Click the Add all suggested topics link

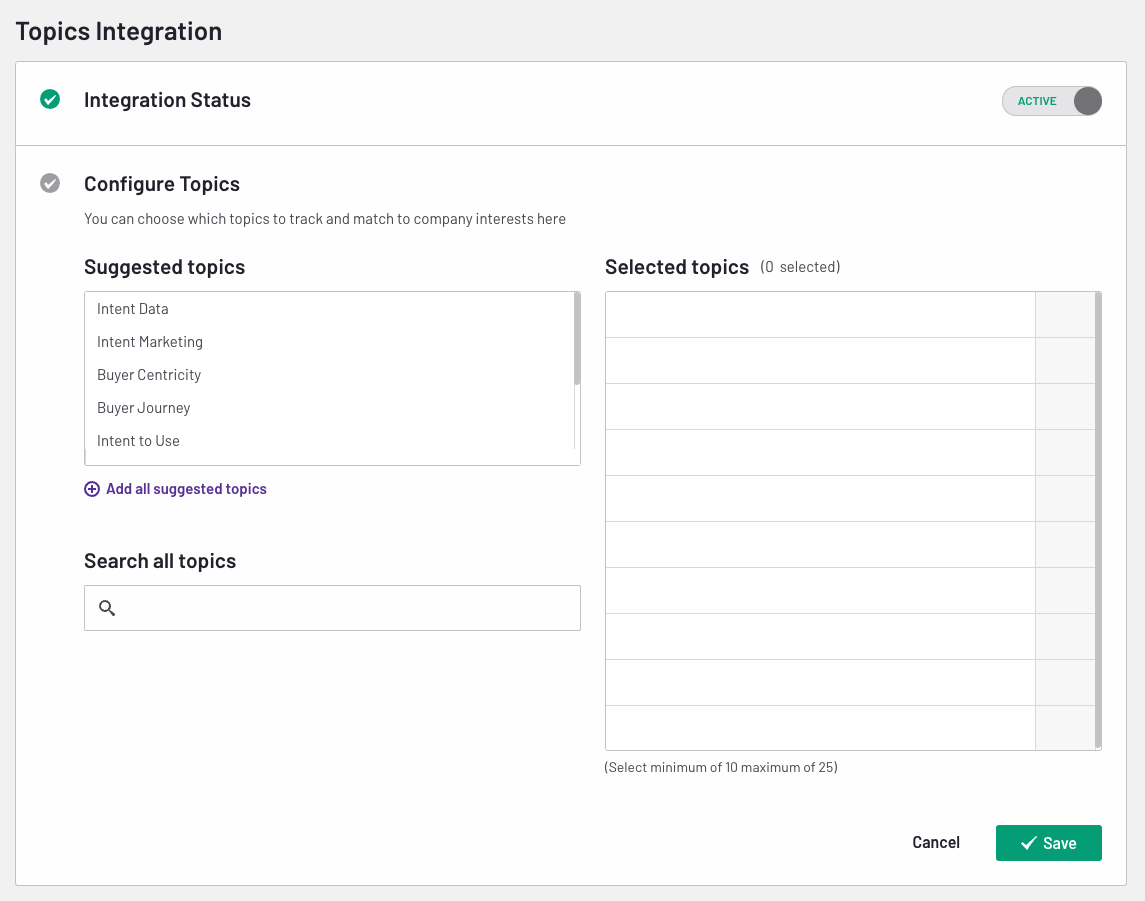coord(186,489)
